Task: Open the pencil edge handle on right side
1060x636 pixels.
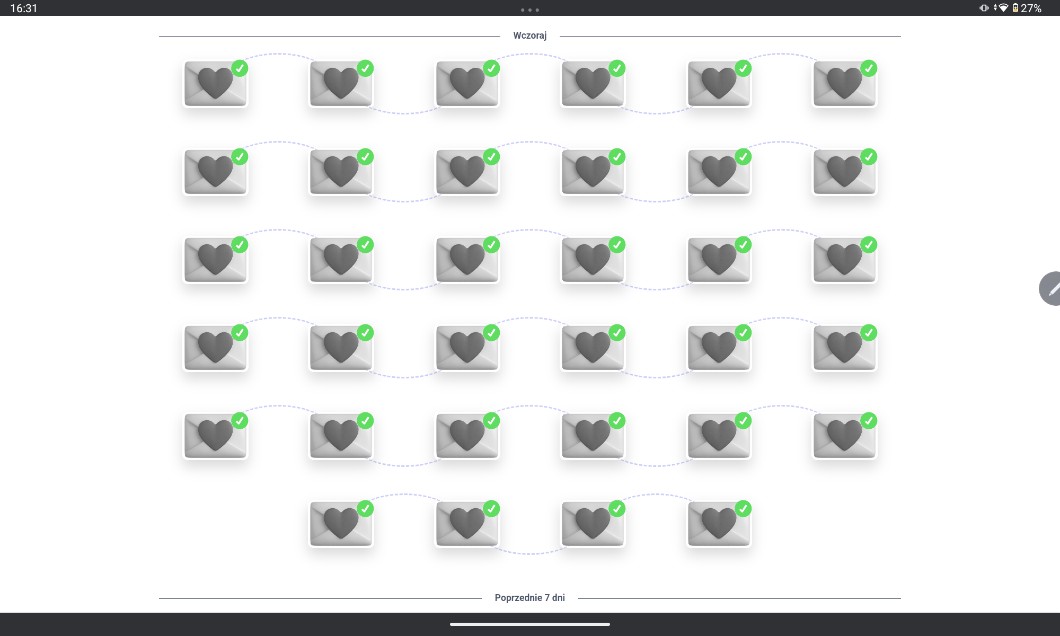Action: click(x=1051, y=288)
